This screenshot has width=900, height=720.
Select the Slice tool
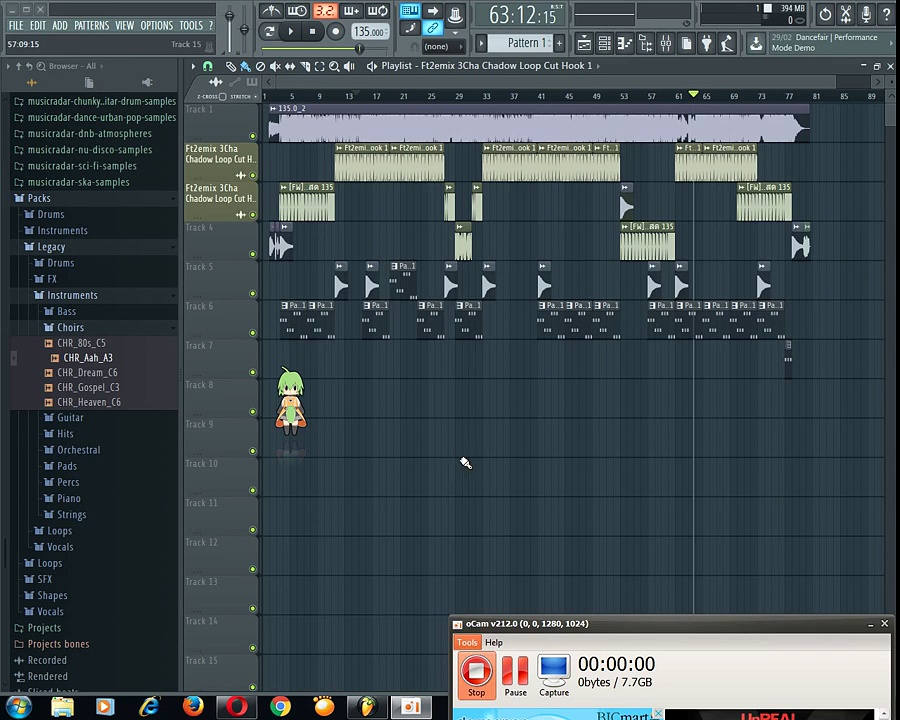click(305, 67)
